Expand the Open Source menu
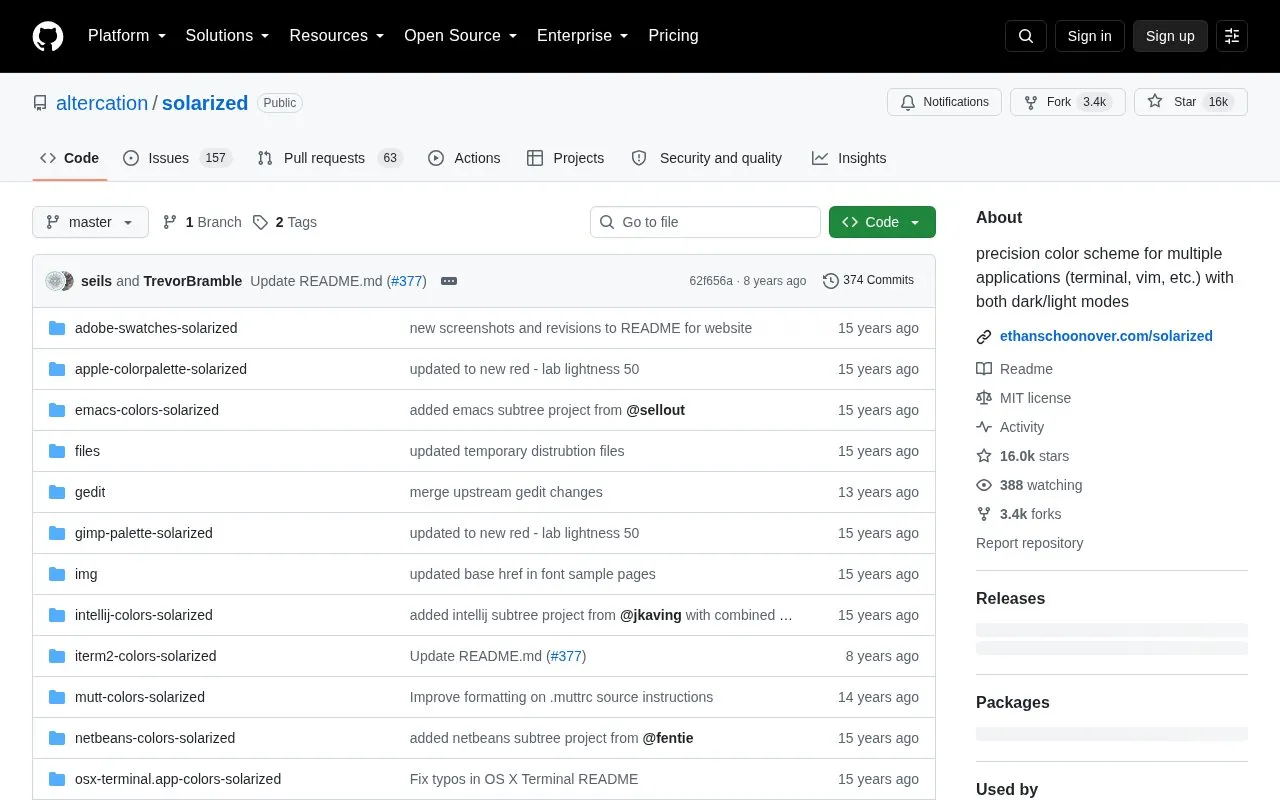The width and height of the screenshot is (1280, 800). pyautogui.click(x=461, y=36)
